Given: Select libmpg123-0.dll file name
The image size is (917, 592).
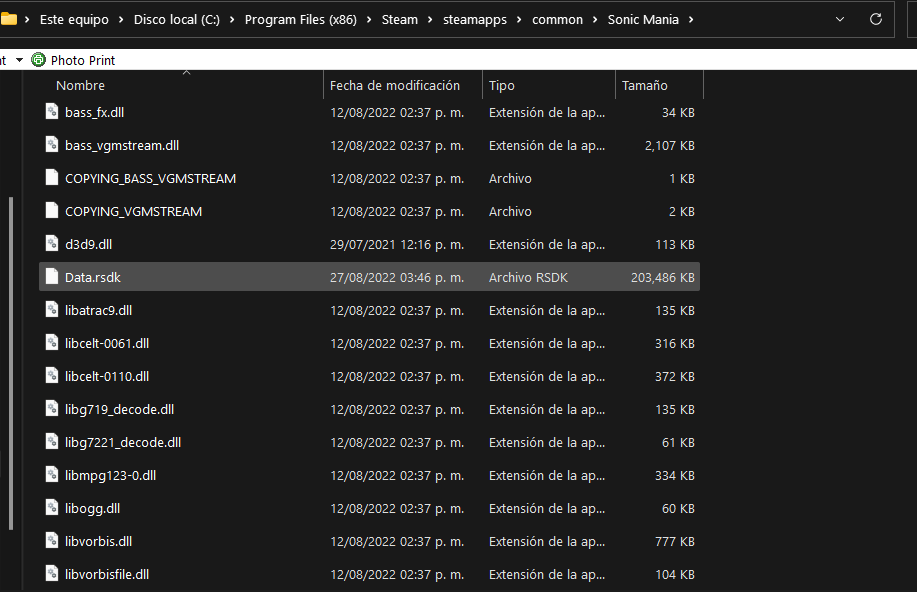Looking at the screenshot, I should [111, 476].
